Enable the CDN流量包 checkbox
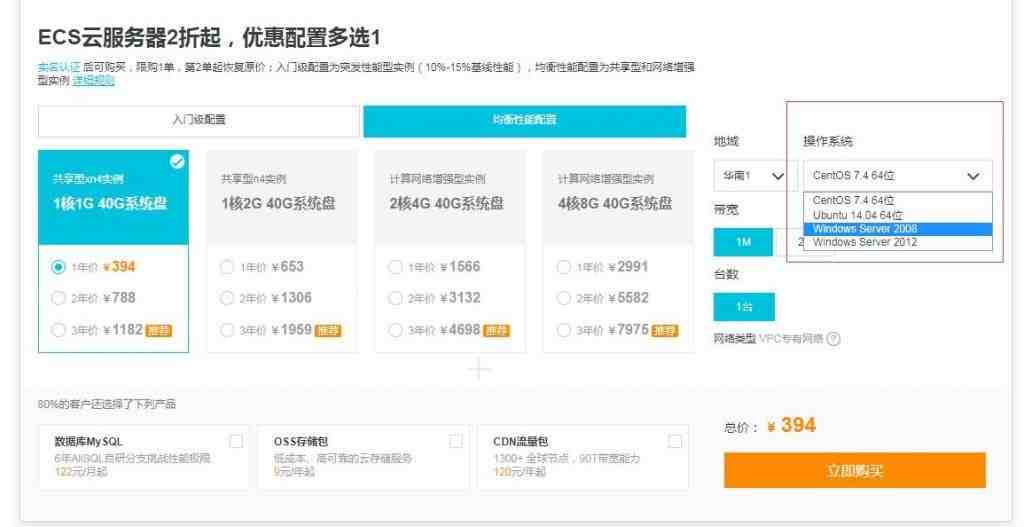The height and width of the screenshot is (527, 1024). click(x=675, y=441)
